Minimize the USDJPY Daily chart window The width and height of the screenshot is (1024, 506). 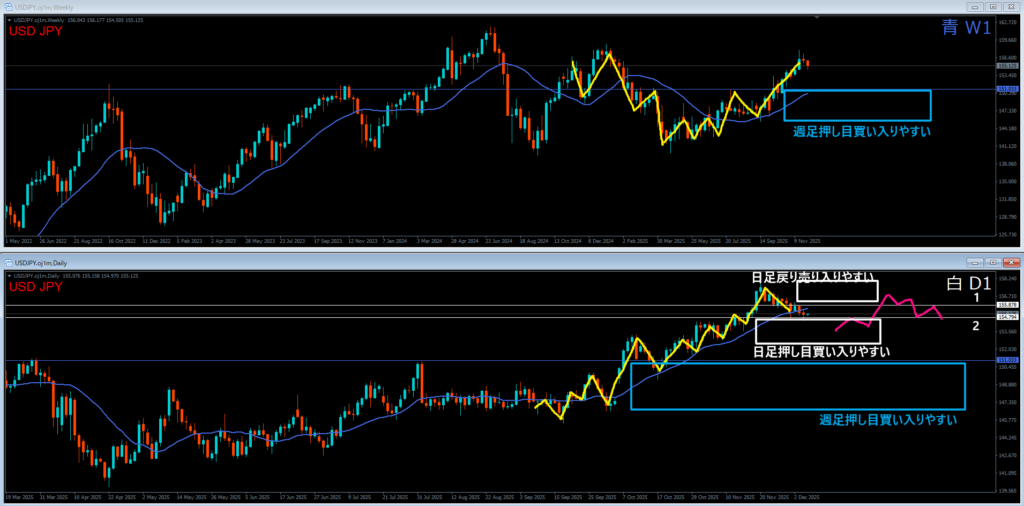[x=977, y=262]
